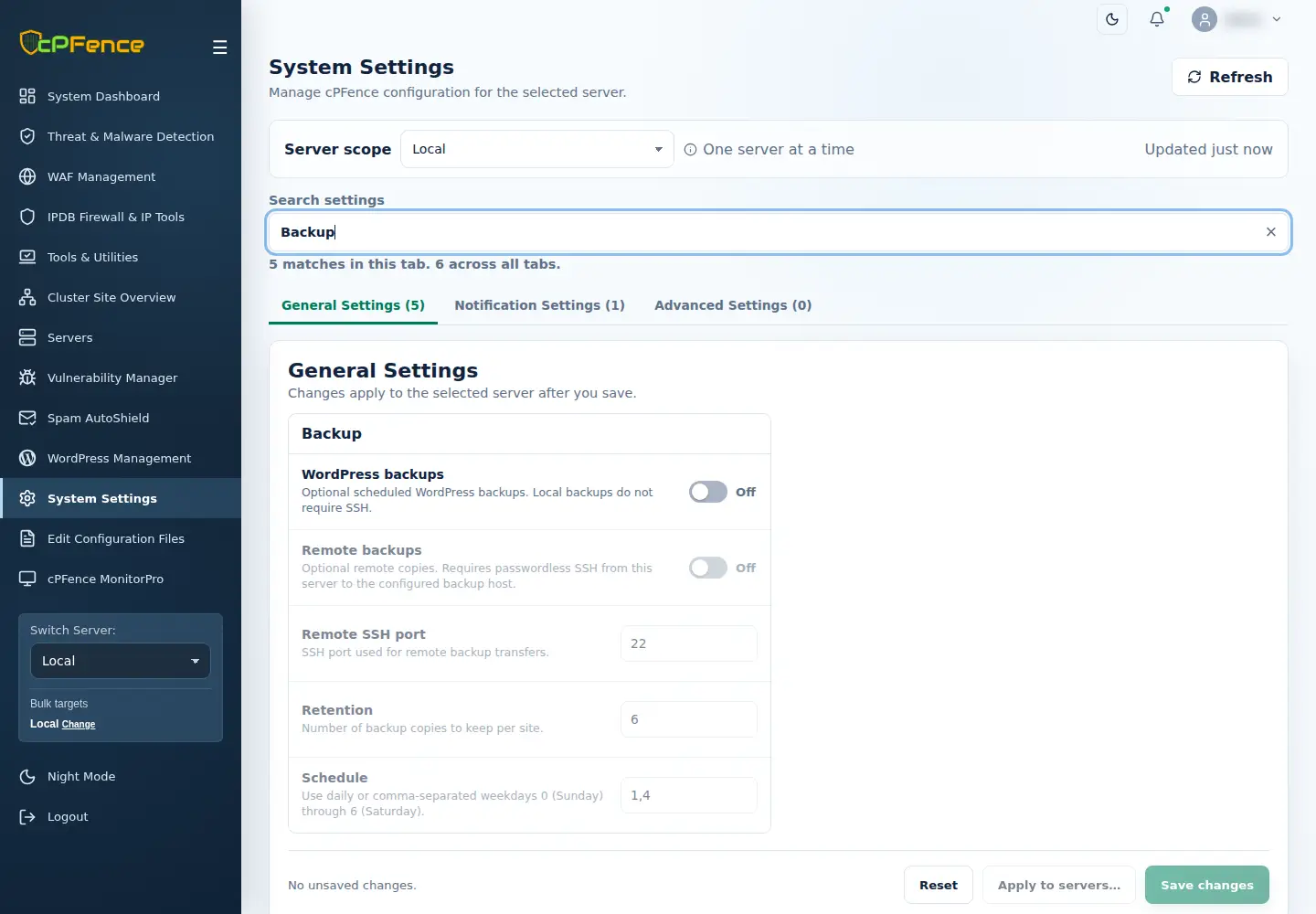Click the Refresh button

pos(1230,77)
